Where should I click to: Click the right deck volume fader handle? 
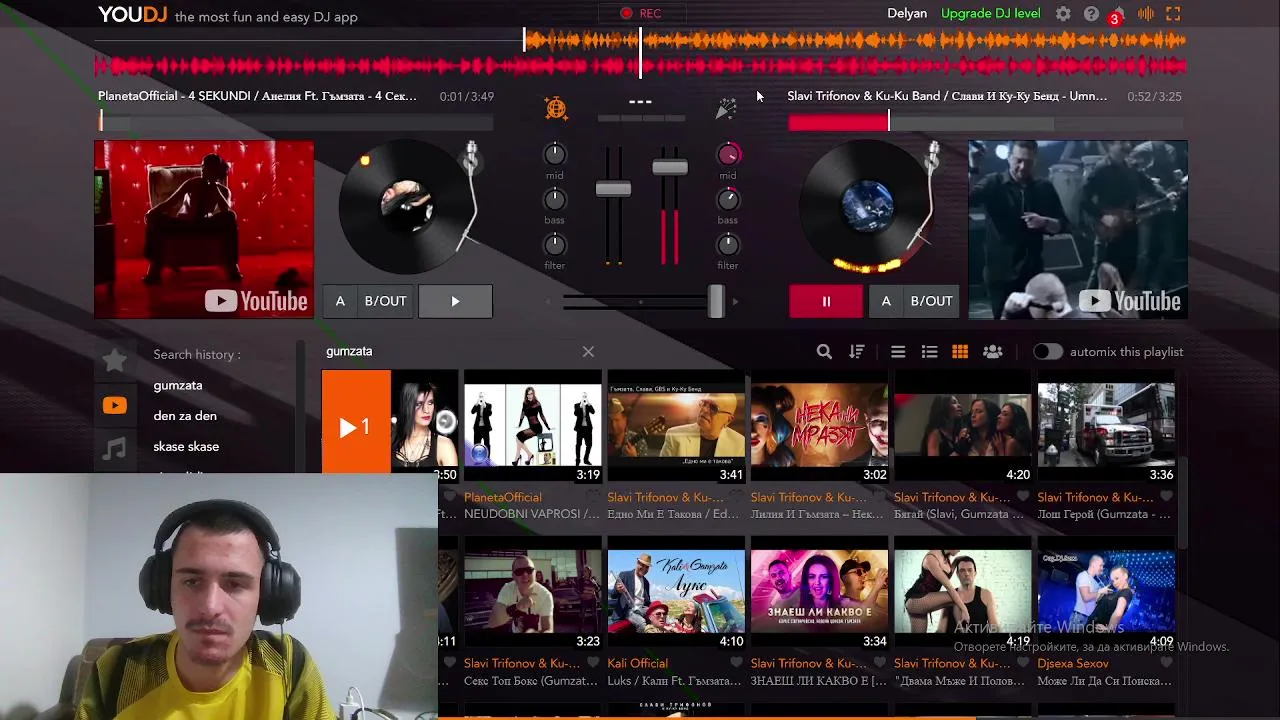click(670, 167)
